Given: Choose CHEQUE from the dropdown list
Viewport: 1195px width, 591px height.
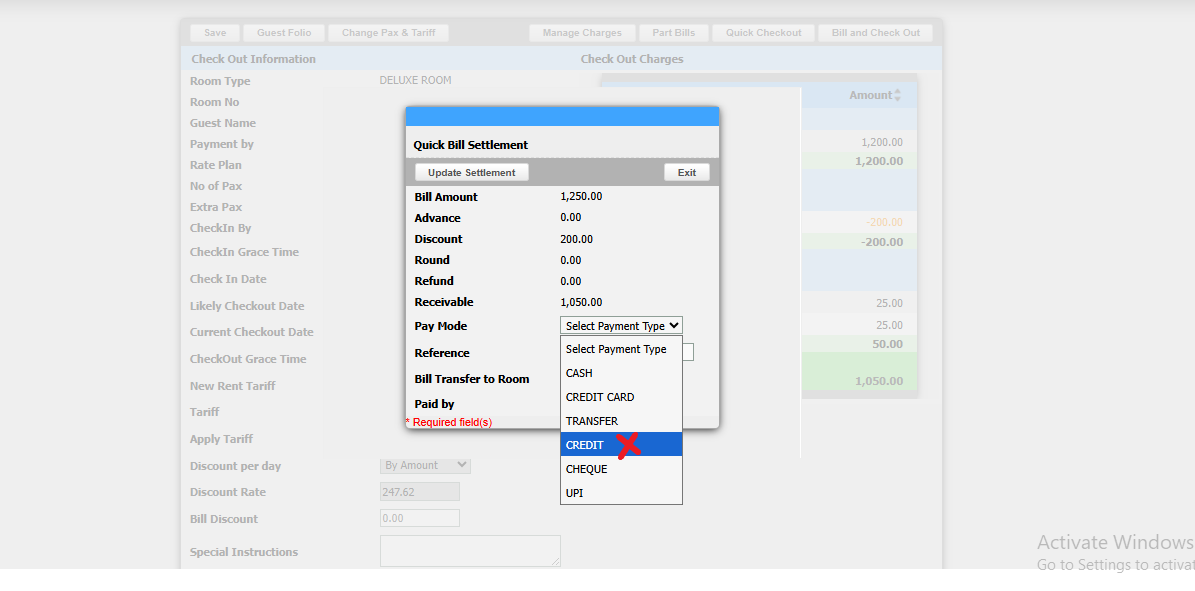Looking at the screenshot, I should click(x=587, y=469).
